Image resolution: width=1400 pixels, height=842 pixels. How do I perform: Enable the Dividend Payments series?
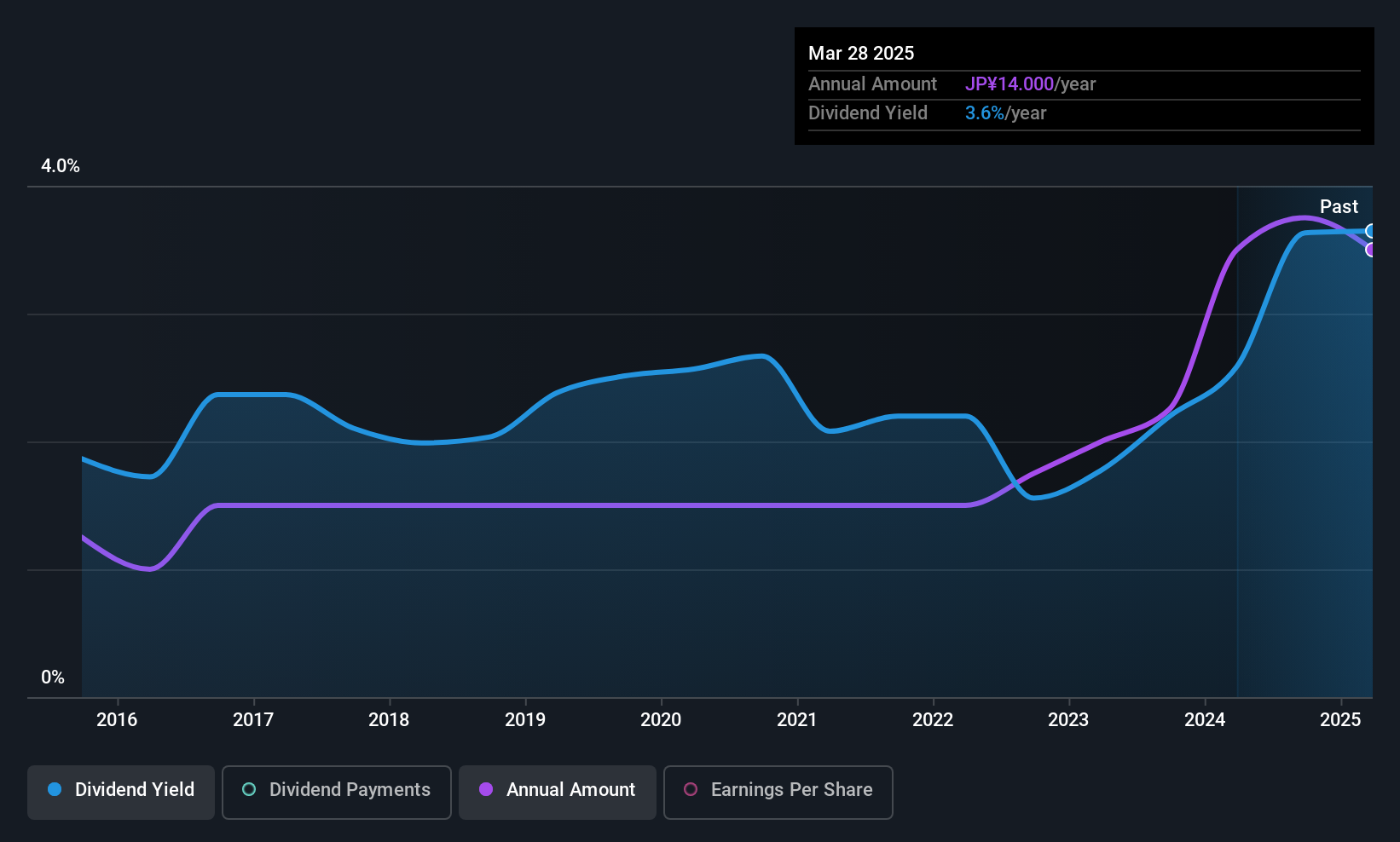coord(336,791)
